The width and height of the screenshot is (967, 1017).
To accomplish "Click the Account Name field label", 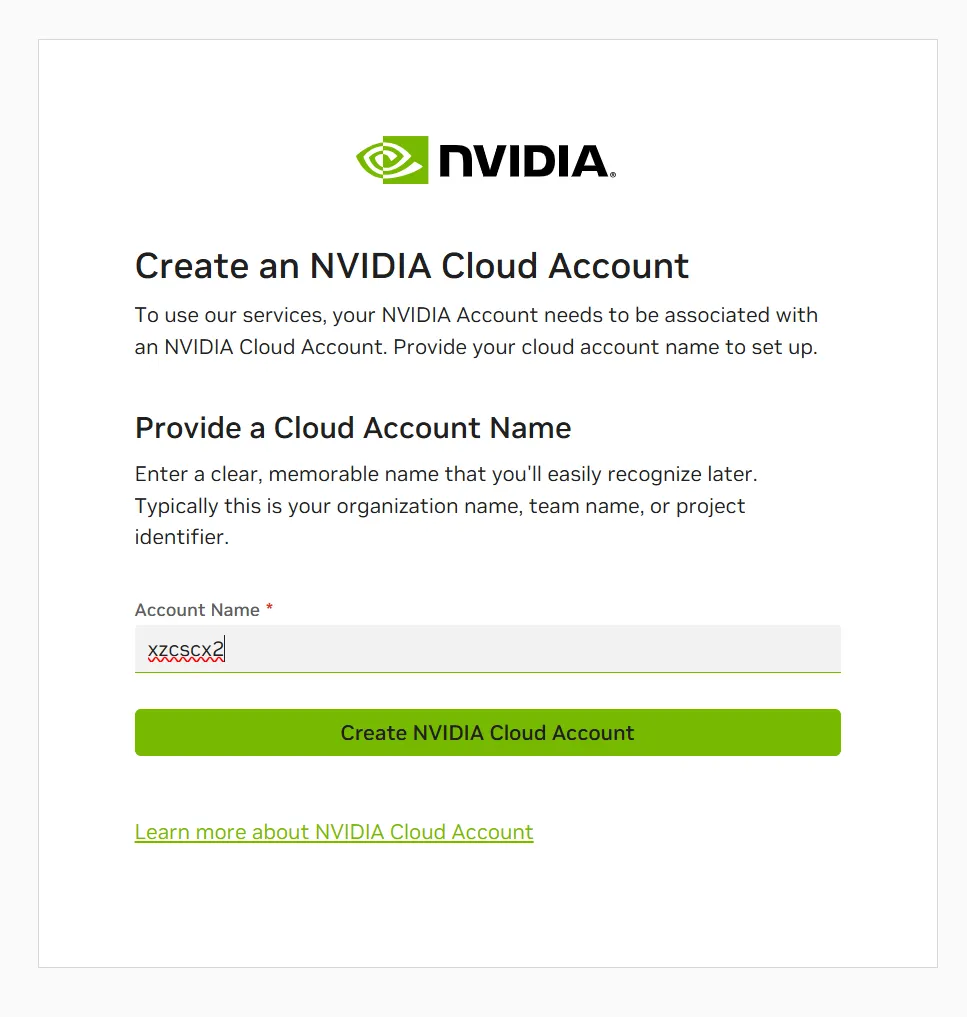I will [x=197, y=610].
